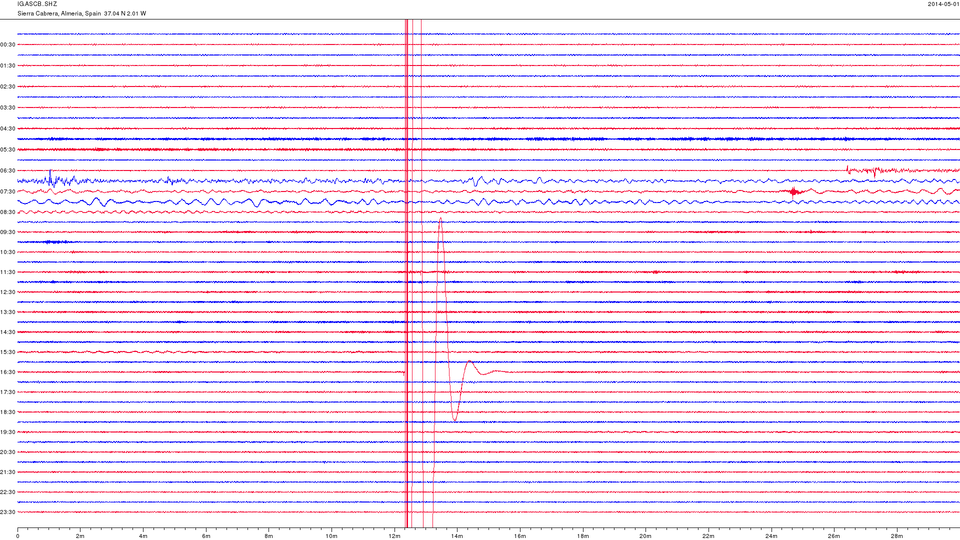The height and width of the screenshot is (540, 960).
Task: Select the 04:30 time label
Action: pos(8,129)
